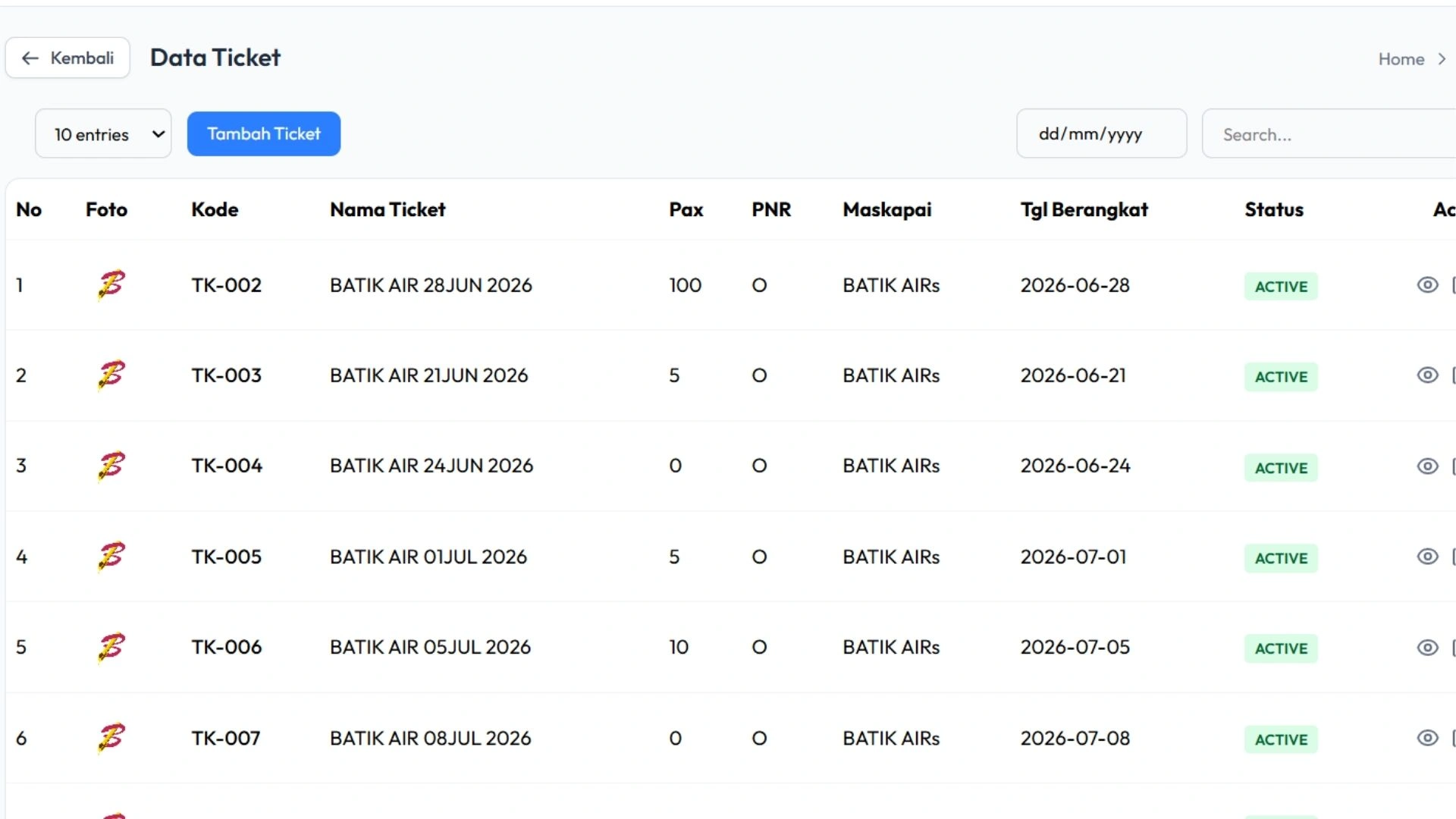View details of ticket TK-003 via eye icon
This screenshot has width=1456, height=819.
click(1427, 375)
